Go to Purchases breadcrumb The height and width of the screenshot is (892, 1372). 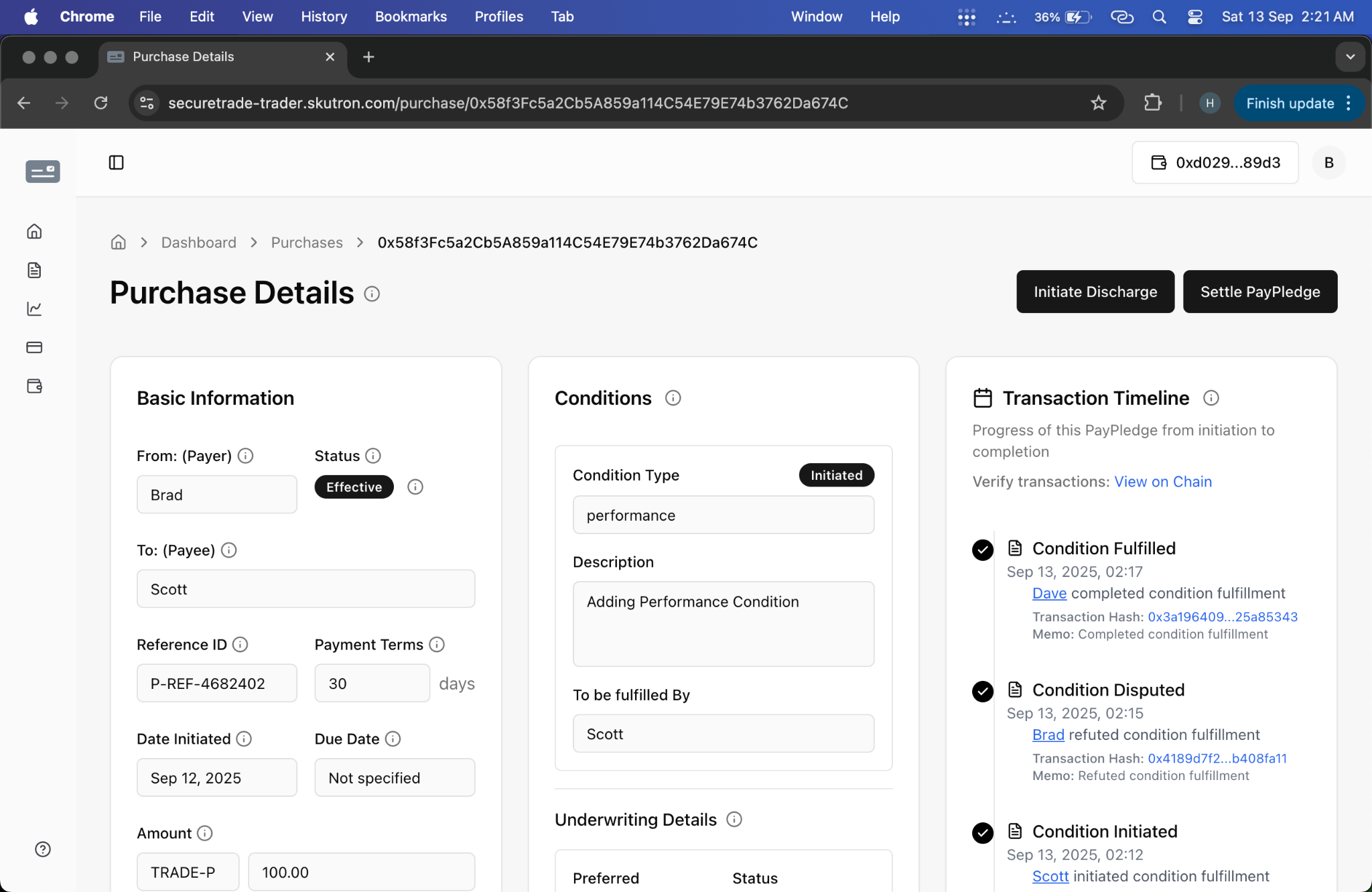pos(307,242)
